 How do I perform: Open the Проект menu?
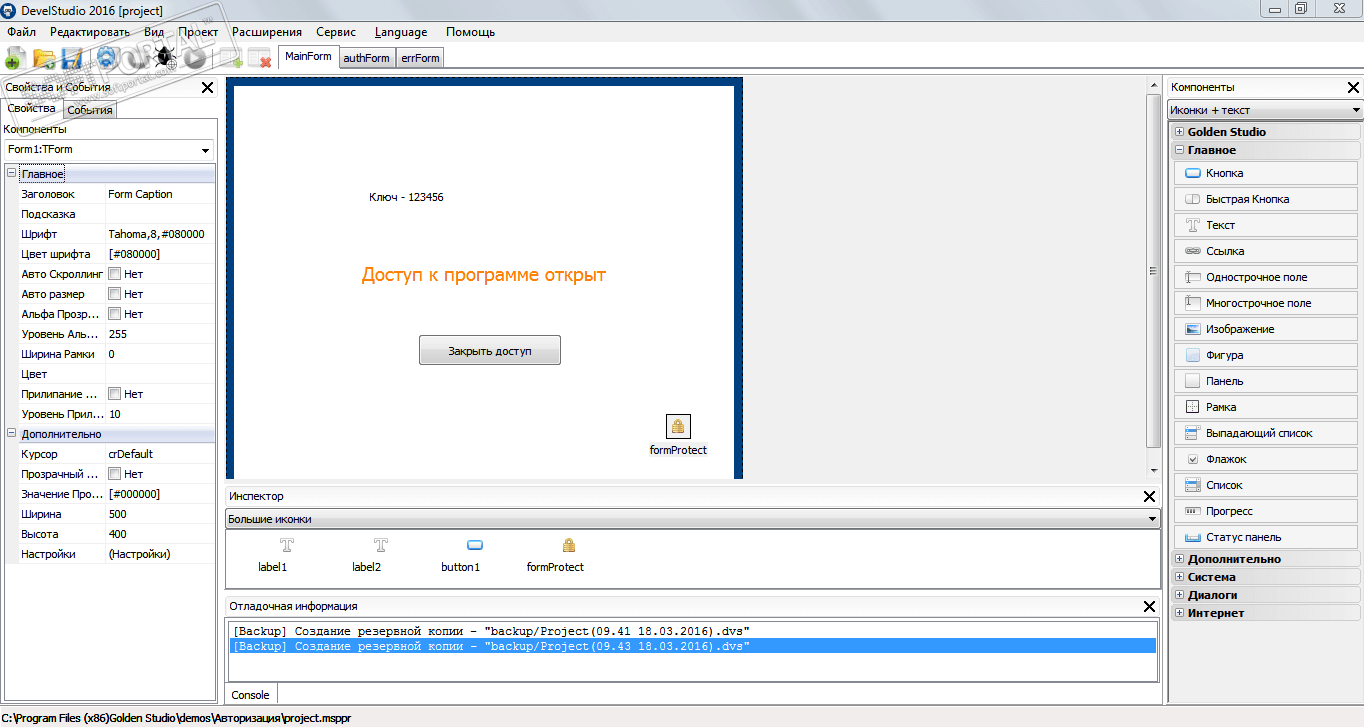[198, 32]
